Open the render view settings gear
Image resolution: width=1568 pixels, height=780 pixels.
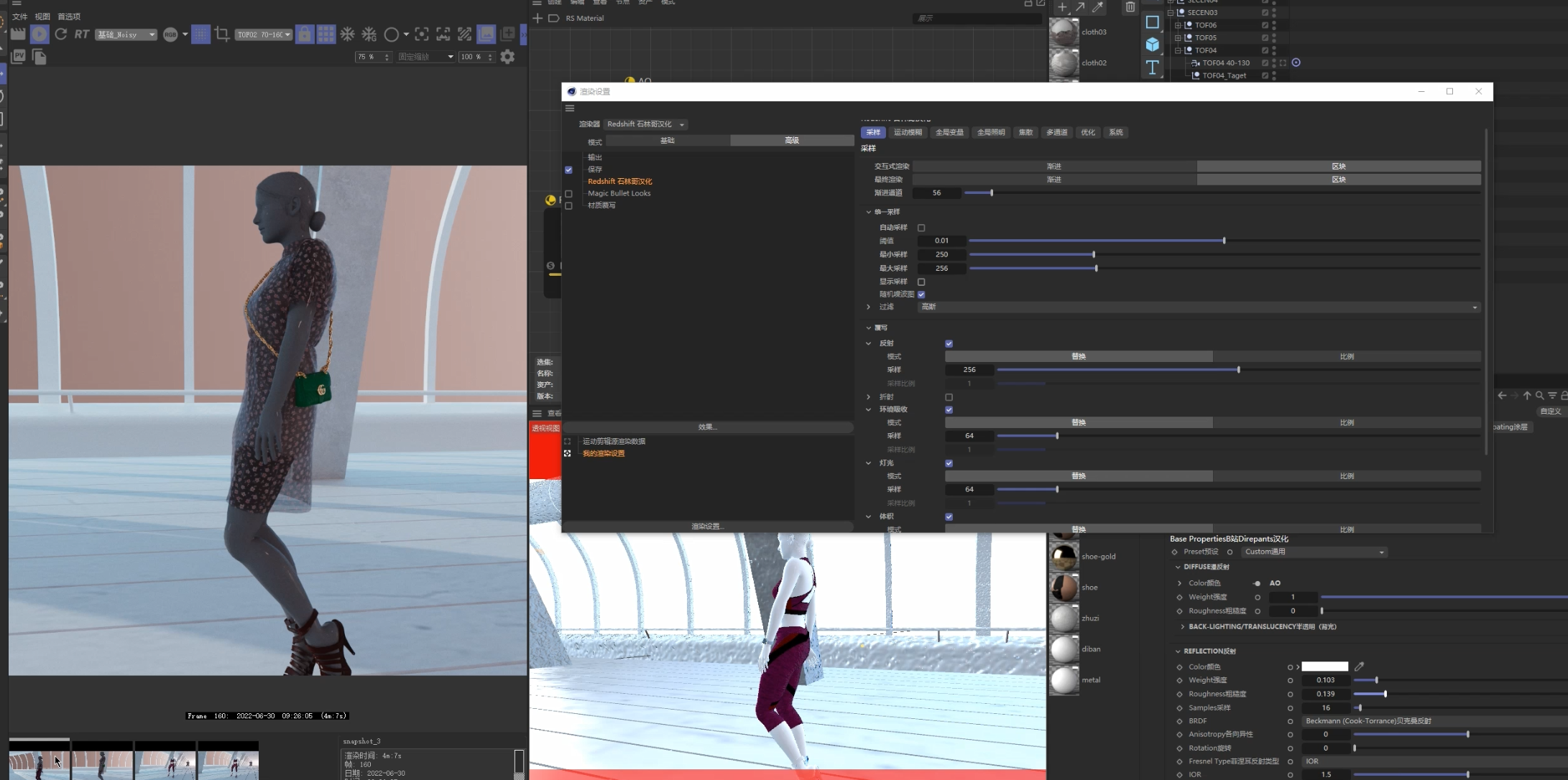[507, 56]
